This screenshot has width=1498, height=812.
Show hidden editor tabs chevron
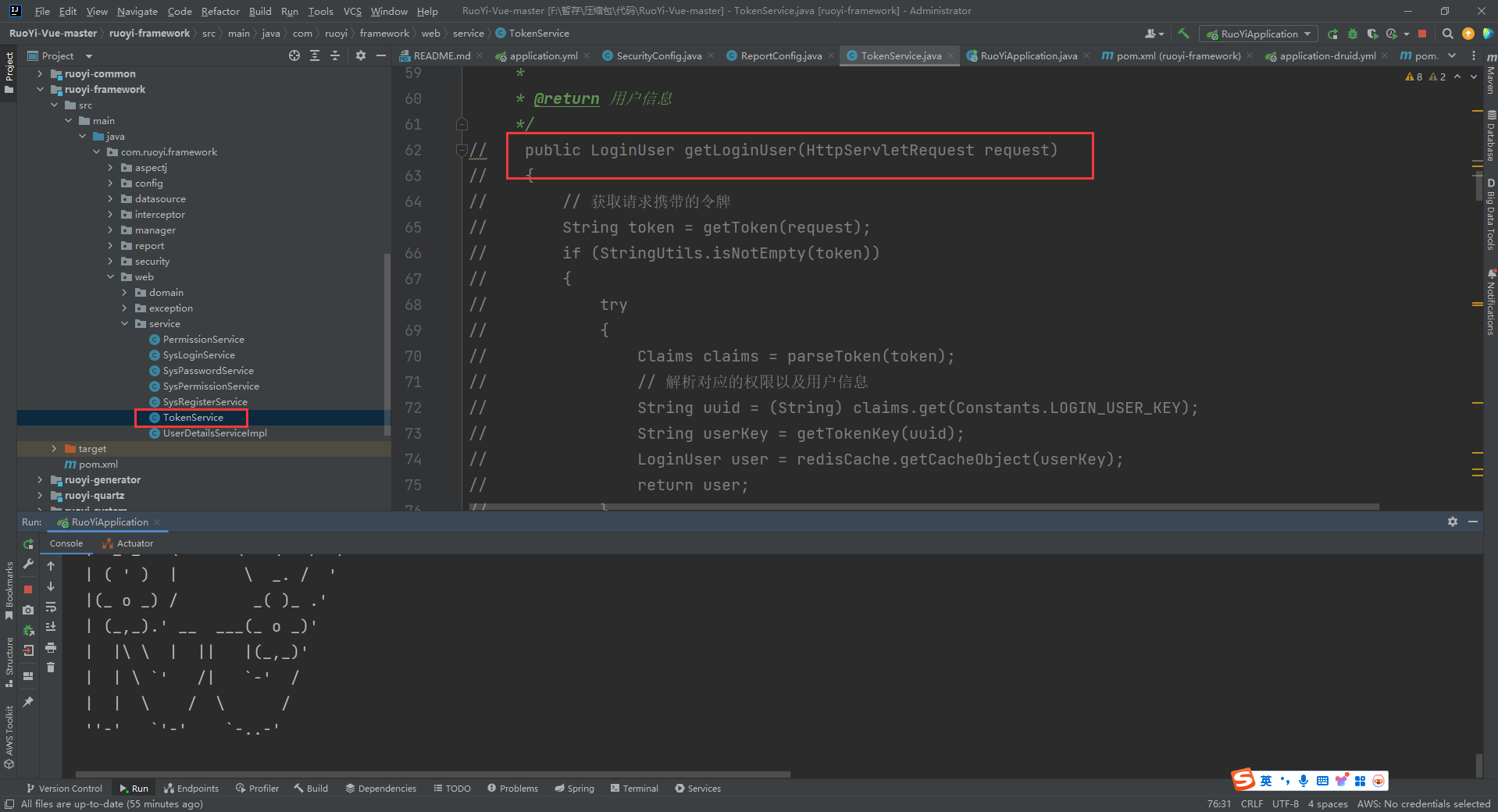(x=1451, y=55)
